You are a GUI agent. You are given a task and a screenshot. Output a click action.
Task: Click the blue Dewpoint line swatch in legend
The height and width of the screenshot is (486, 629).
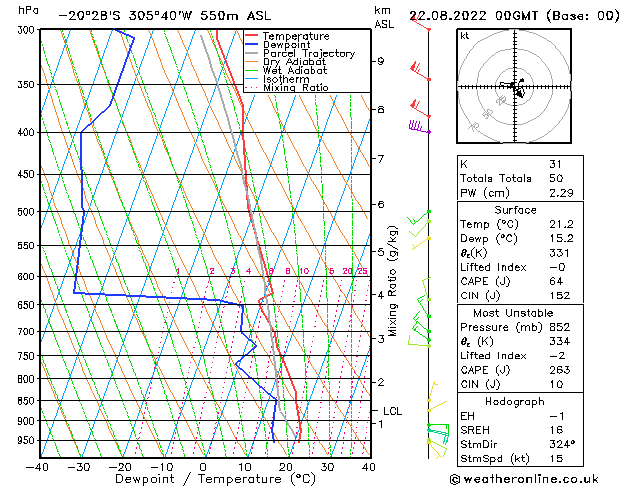[251, 45]
